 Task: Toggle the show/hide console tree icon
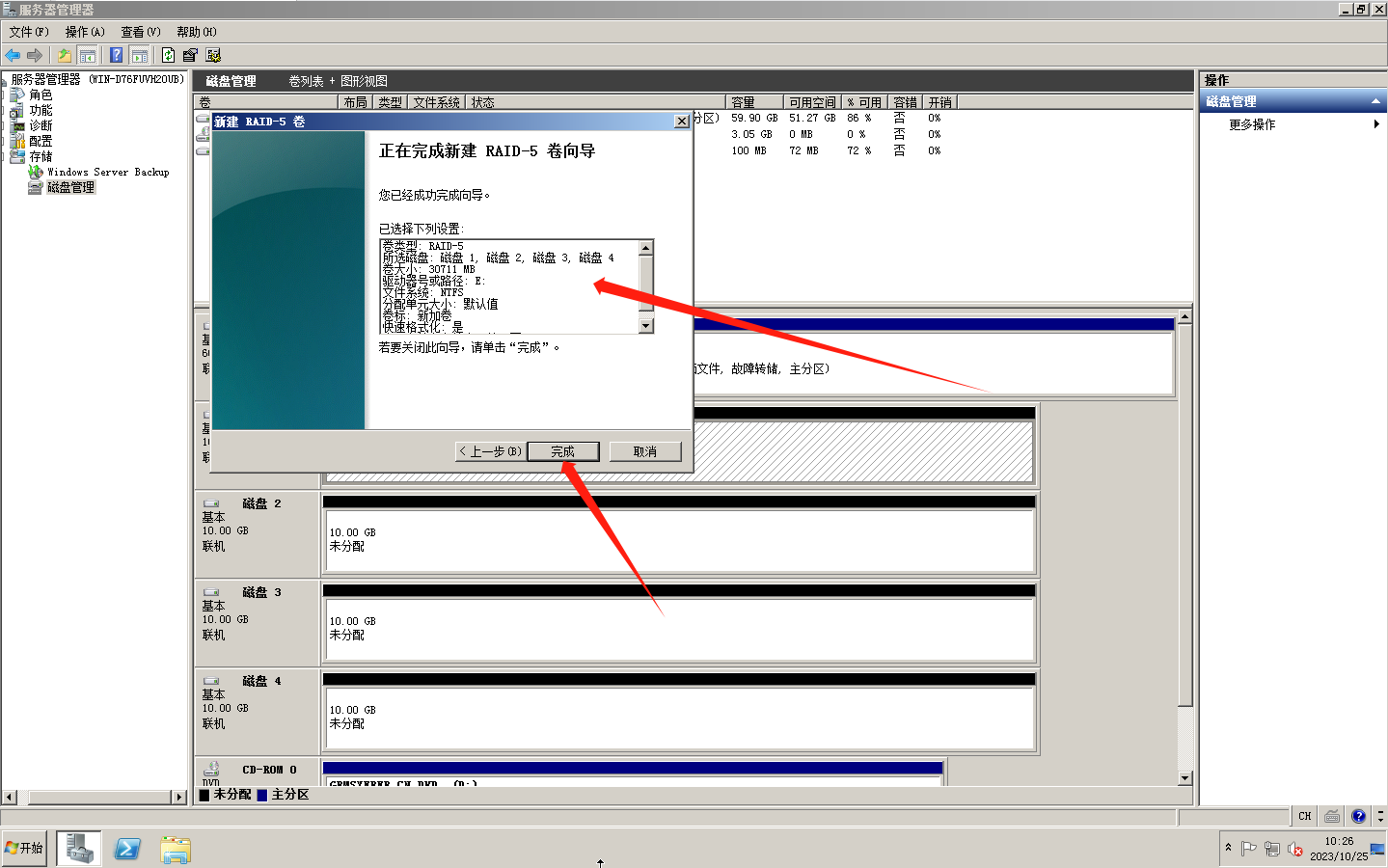click(87, 55)
